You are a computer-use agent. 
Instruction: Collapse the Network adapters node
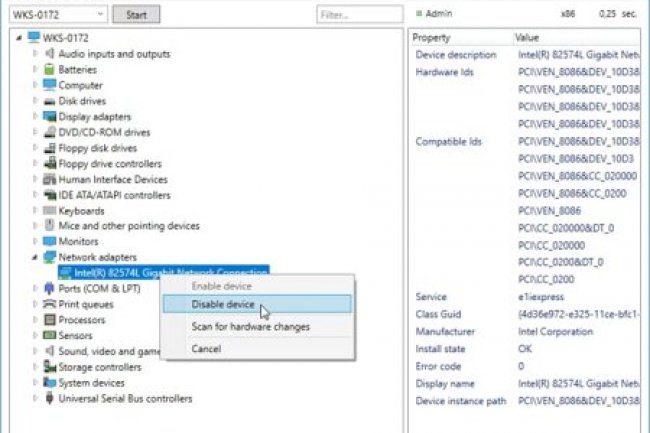(x=36, y=257)
